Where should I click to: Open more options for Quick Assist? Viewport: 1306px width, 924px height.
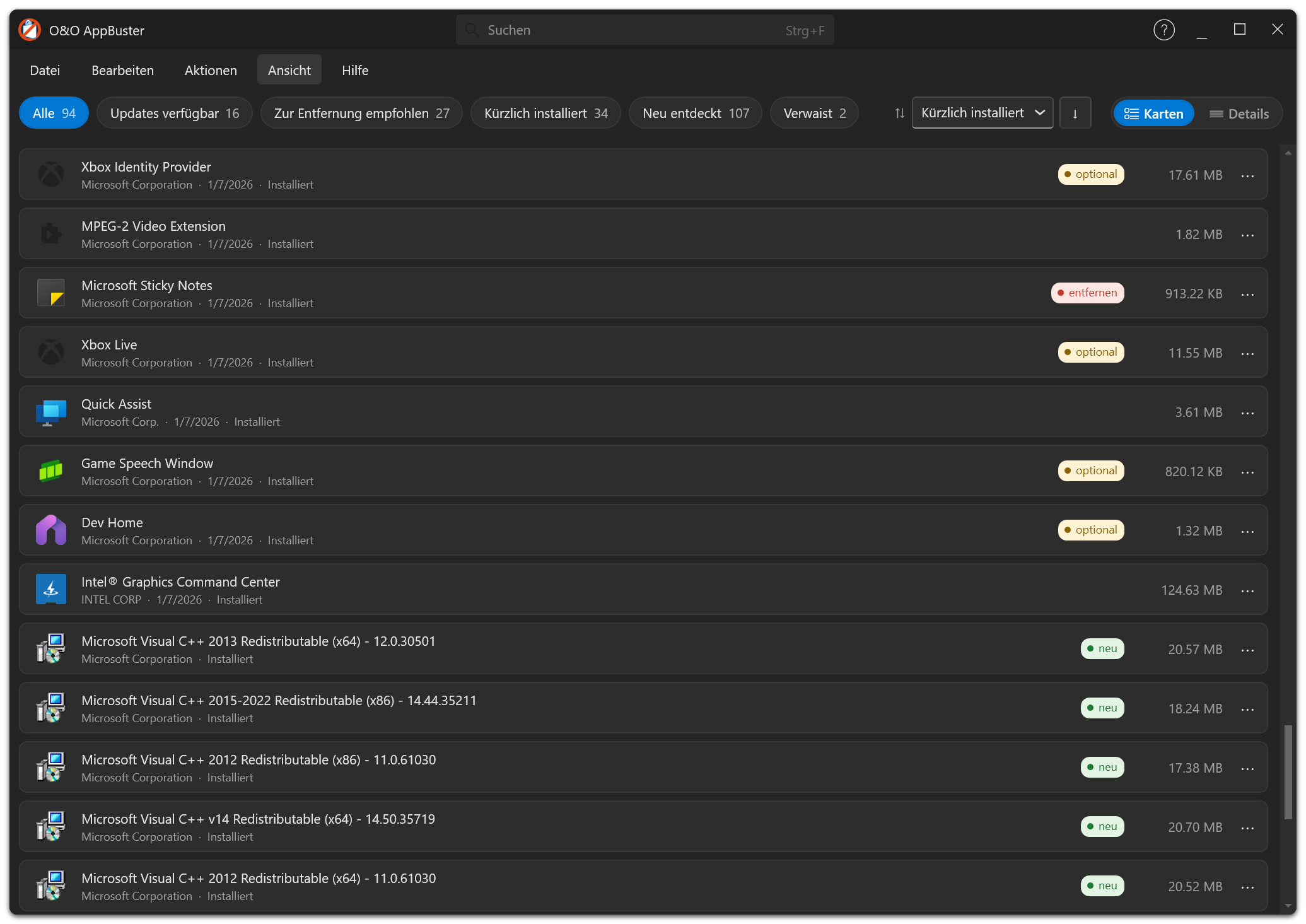[1247, 412]
